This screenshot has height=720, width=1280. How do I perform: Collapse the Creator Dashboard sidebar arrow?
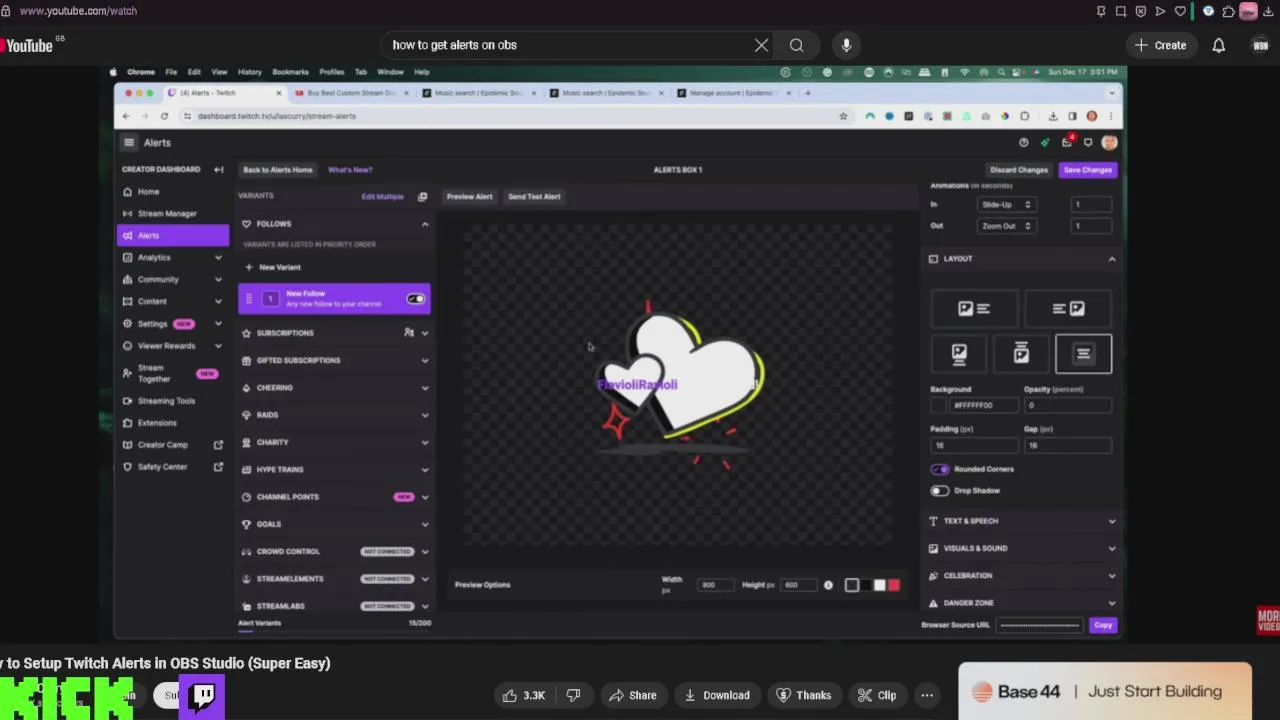(218, 169)
